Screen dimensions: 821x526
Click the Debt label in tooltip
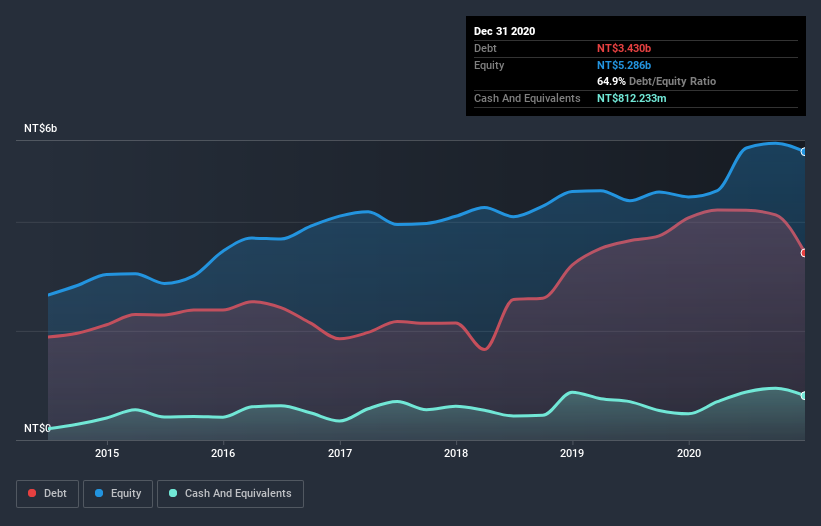[485, 48]
